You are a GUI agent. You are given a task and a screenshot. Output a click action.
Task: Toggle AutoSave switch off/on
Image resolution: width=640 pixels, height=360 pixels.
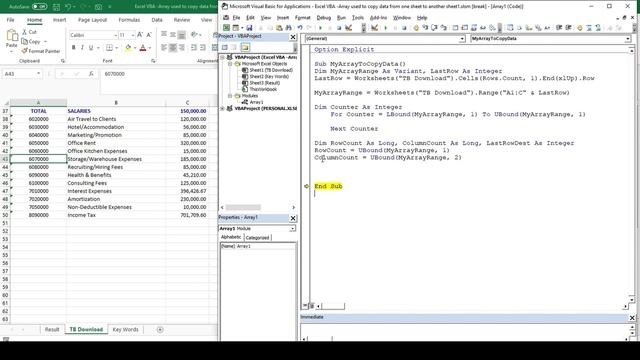[x=40, y=7]
